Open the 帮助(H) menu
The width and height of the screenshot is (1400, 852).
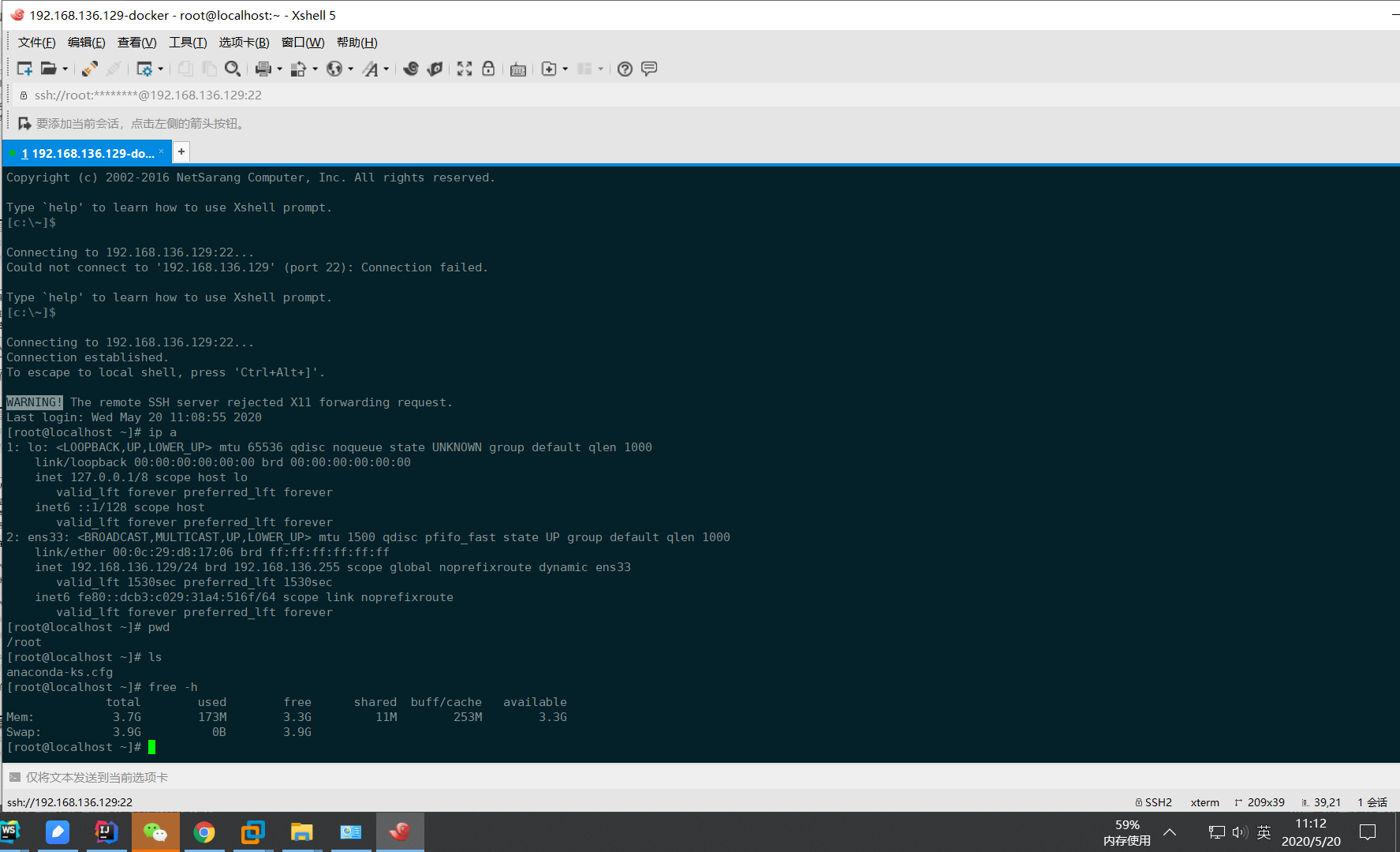pyautogui.click(x=357, y=42)
